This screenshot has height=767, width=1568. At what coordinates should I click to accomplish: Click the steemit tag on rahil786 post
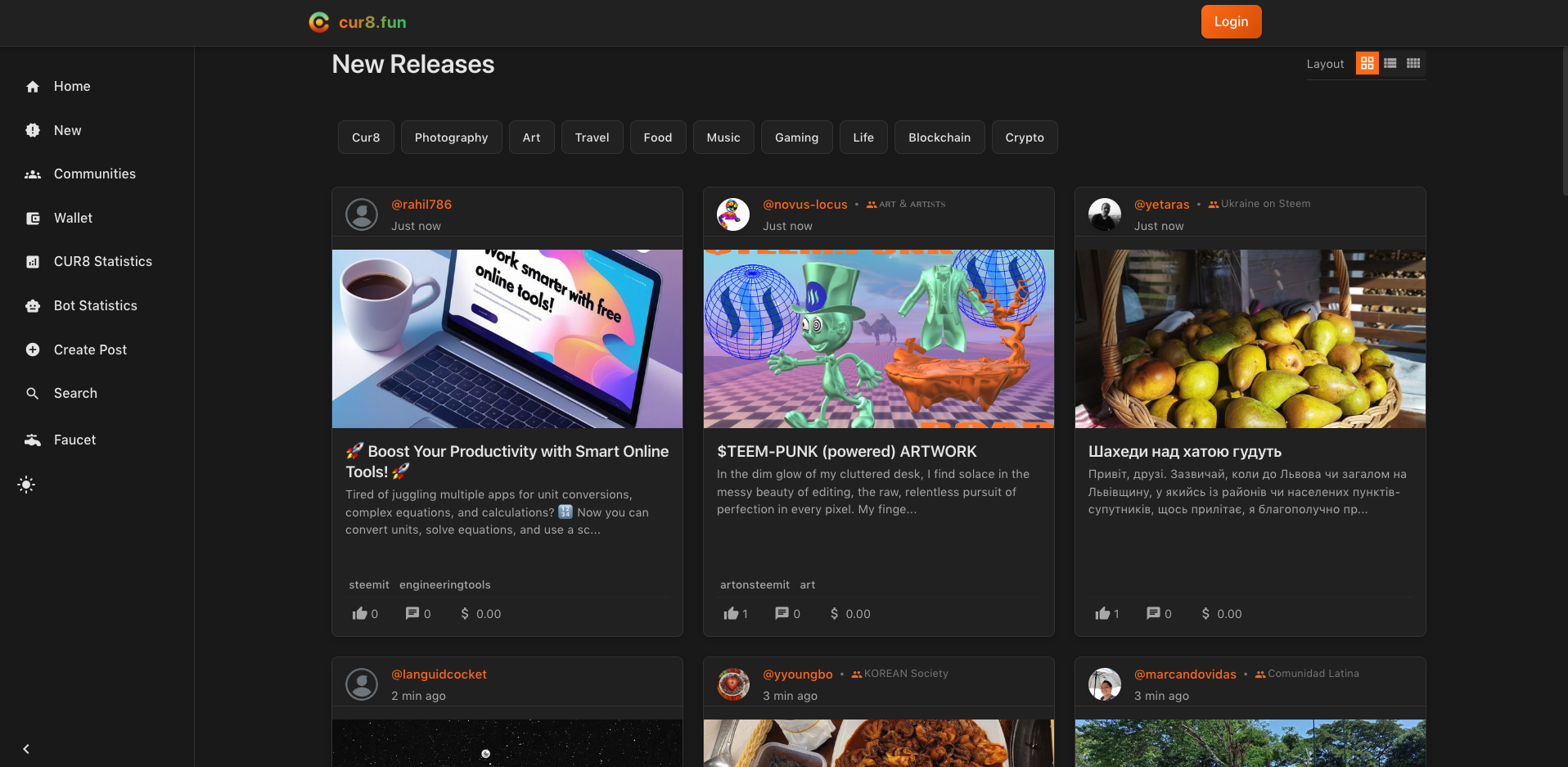coord(369,584)
